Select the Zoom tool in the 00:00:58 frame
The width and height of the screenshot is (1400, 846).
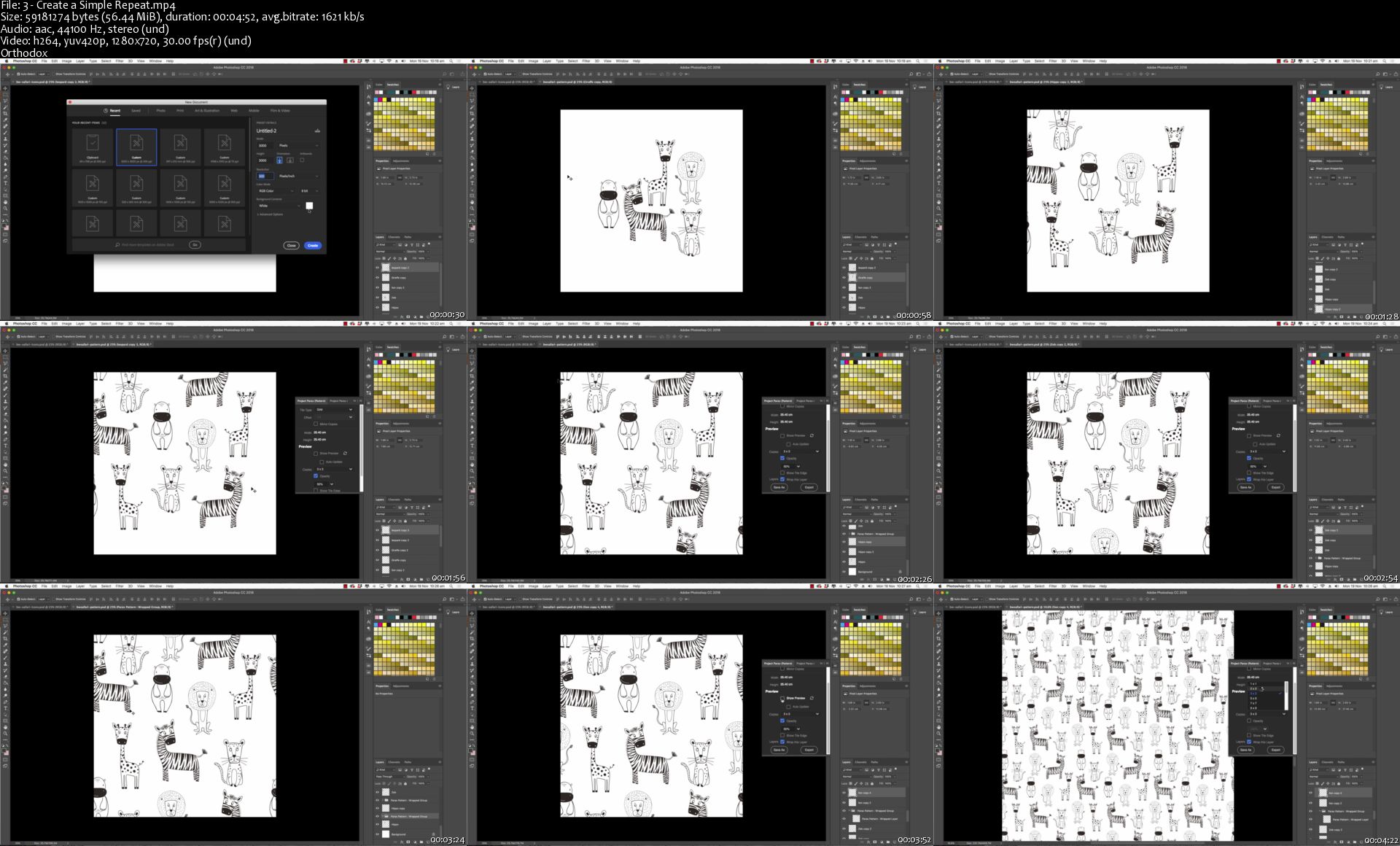coord(472,208)
